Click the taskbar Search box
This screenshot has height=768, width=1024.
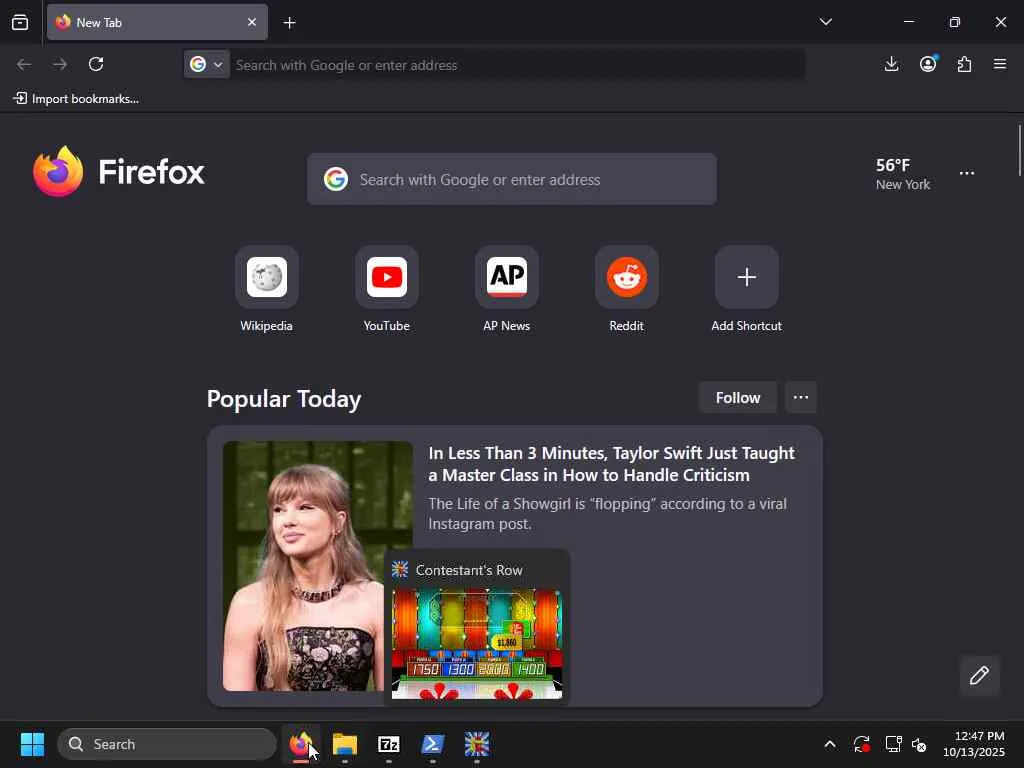tap(167, 744)
